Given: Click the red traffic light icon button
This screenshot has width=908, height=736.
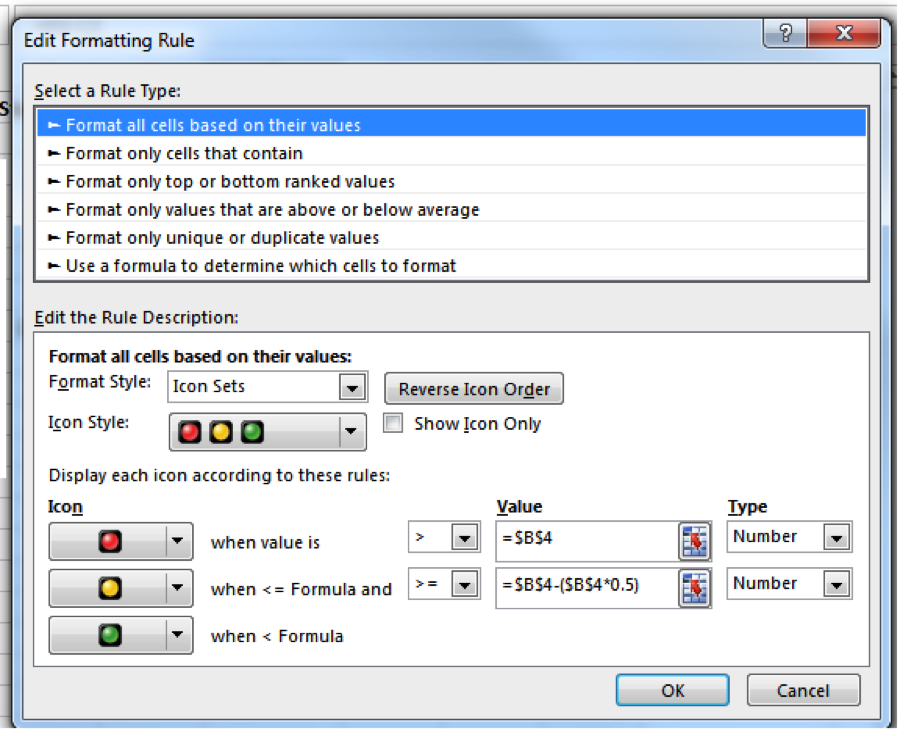Looking at the screenshot, I should pos(109,542).
